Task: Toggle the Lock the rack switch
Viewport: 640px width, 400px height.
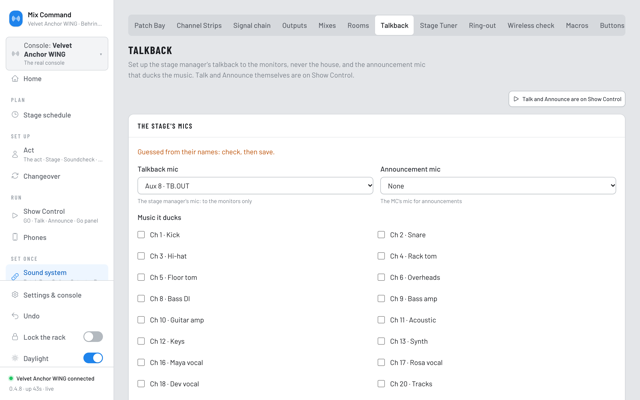Action: [93, 337]
